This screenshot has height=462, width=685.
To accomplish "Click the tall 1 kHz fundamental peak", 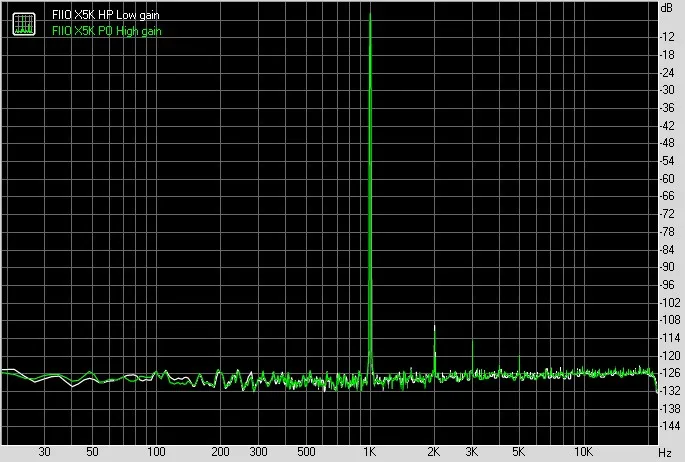I will 370,192.
